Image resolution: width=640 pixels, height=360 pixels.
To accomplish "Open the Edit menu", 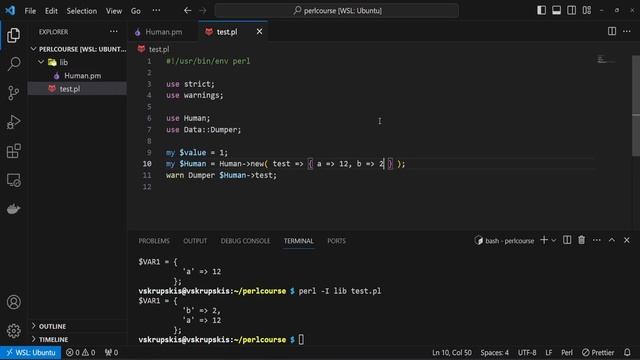I will [51, 11].
